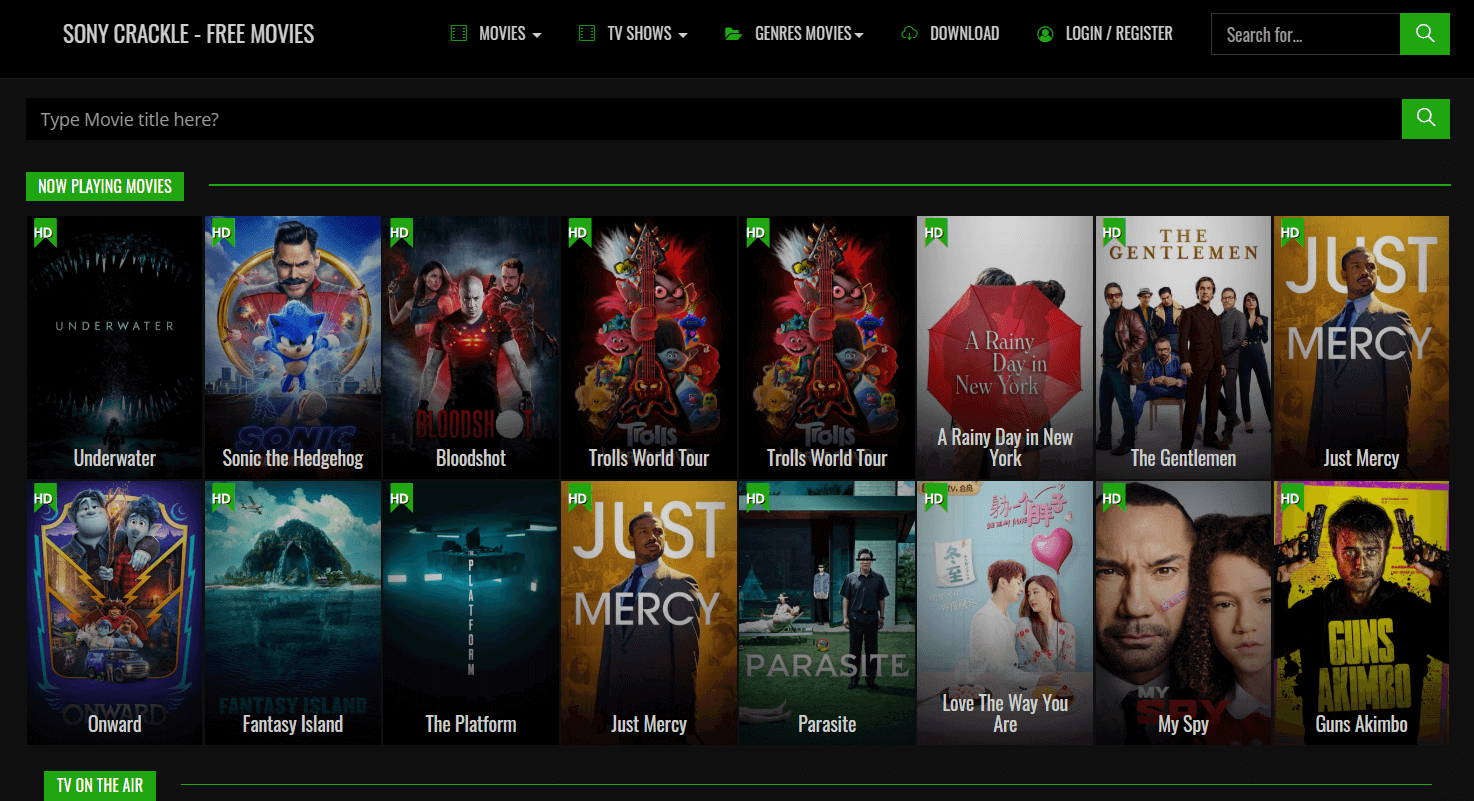Click the HD badge on The Platform
1474x801 pixels.
(x=400, y=497)
